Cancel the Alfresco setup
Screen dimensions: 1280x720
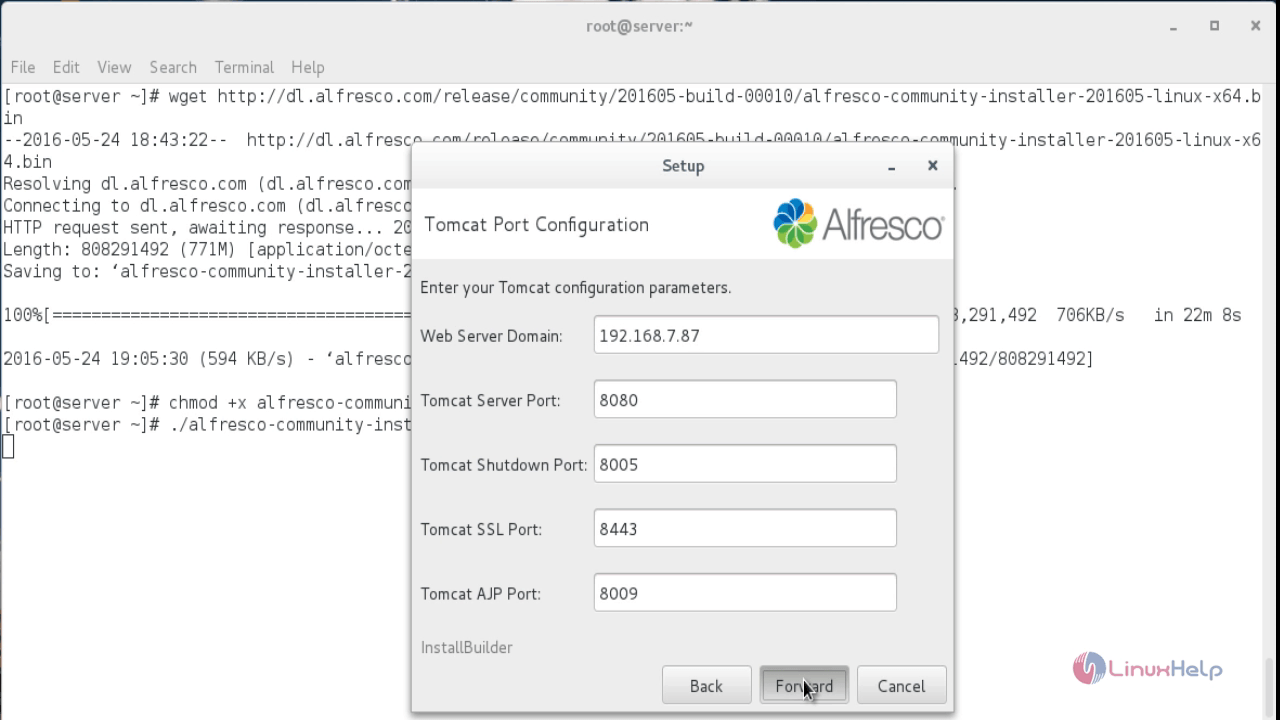pyautogui.click(x=901, y=686)
